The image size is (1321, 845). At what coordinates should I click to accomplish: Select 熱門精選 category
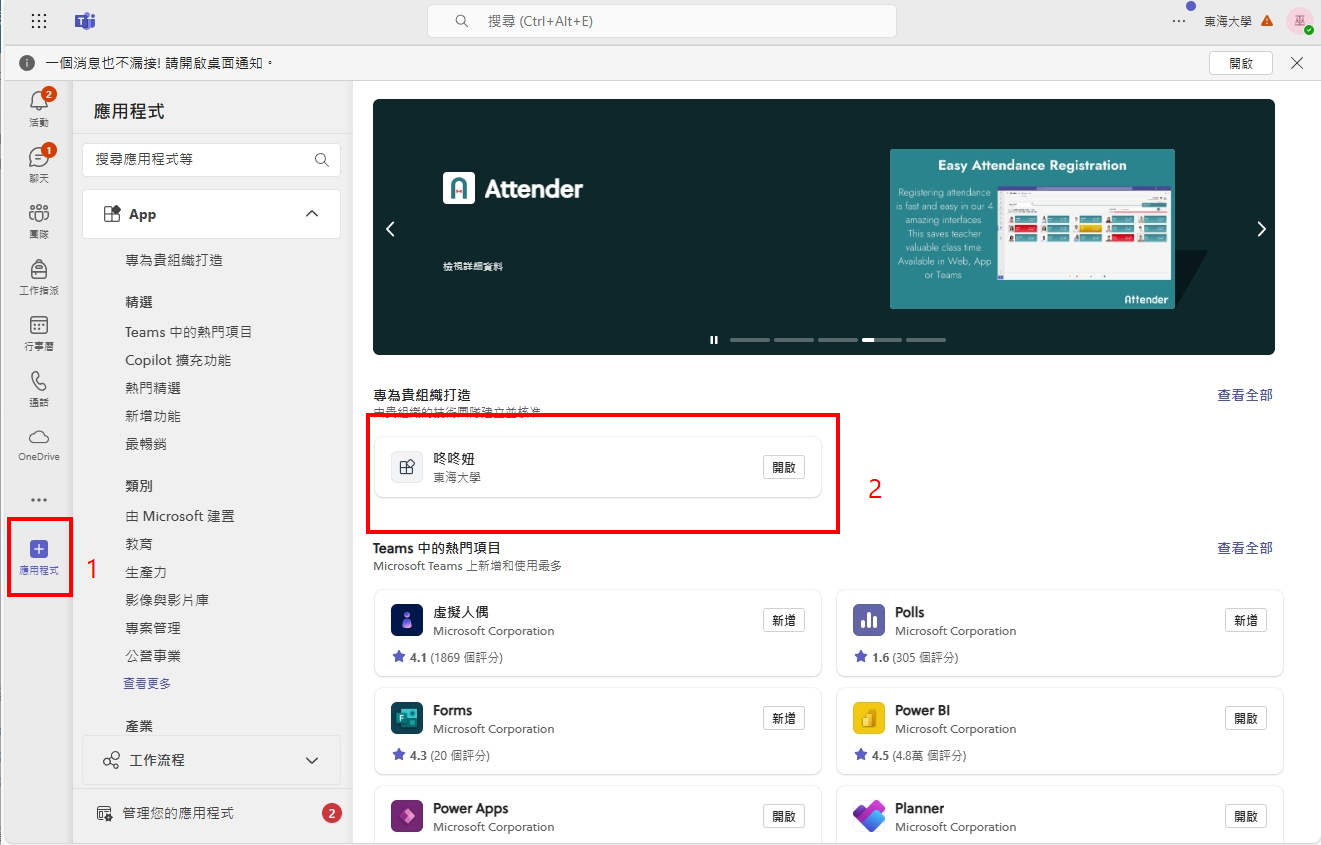[153, 388]
